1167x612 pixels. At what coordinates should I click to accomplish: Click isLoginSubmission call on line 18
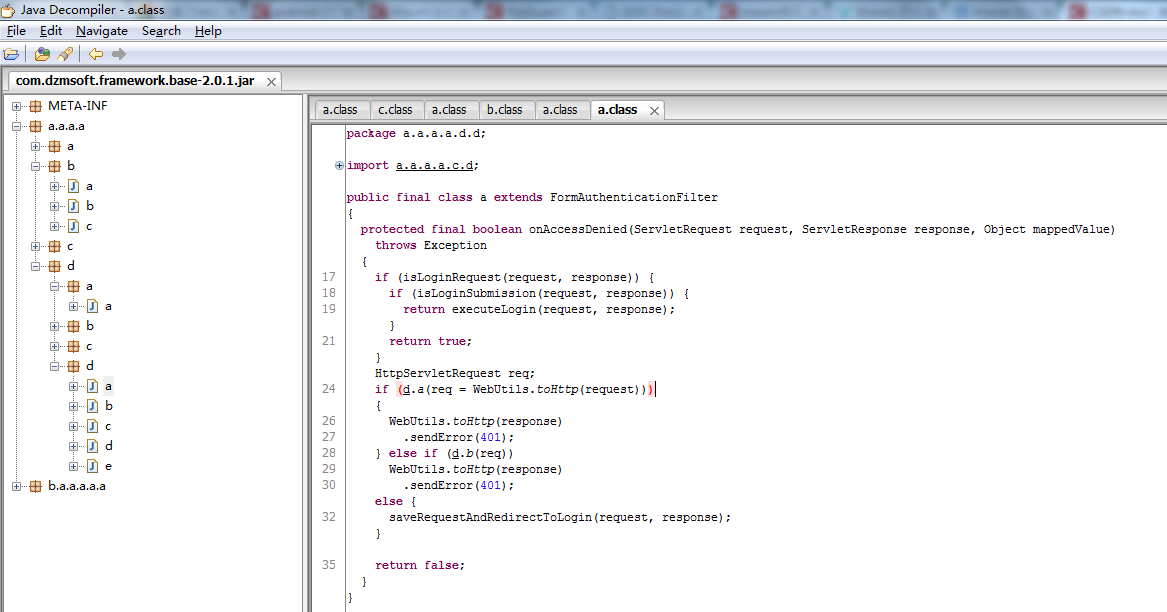(476, 294)
